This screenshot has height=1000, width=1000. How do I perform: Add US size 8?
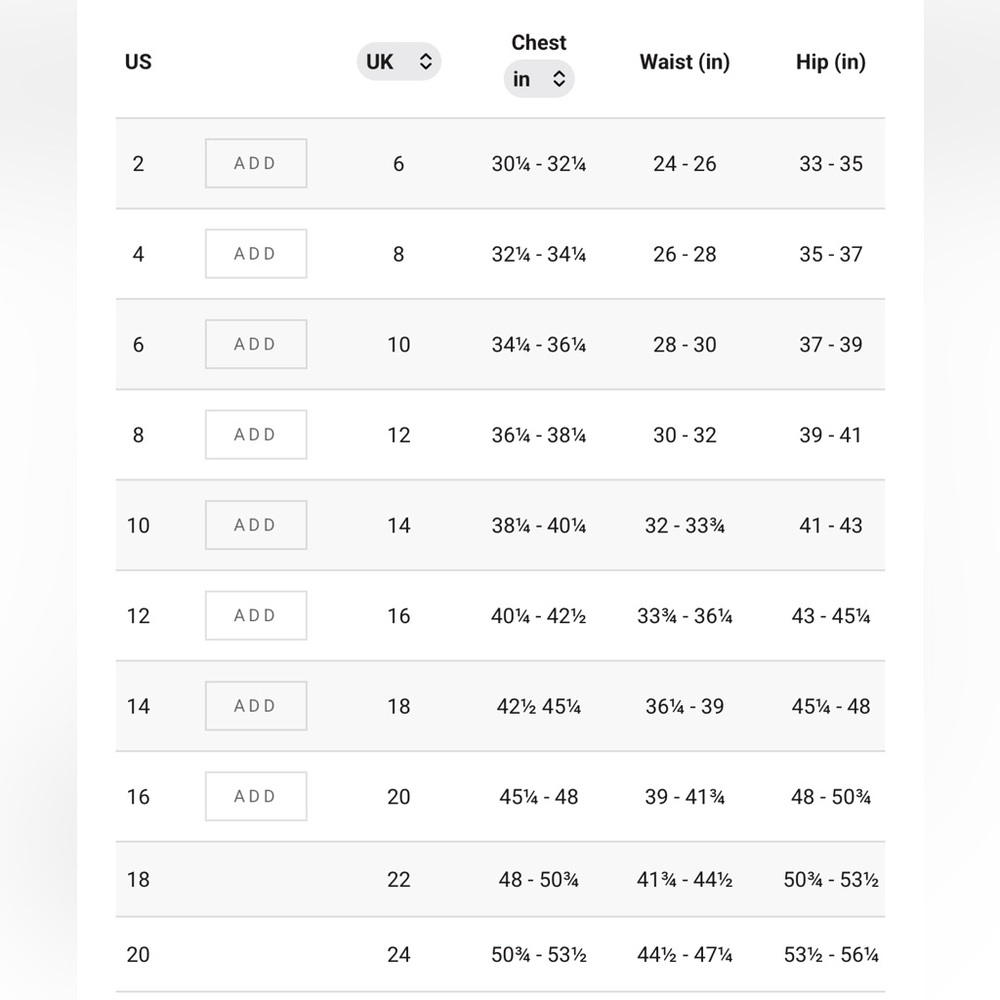click(x=256, y=435)
